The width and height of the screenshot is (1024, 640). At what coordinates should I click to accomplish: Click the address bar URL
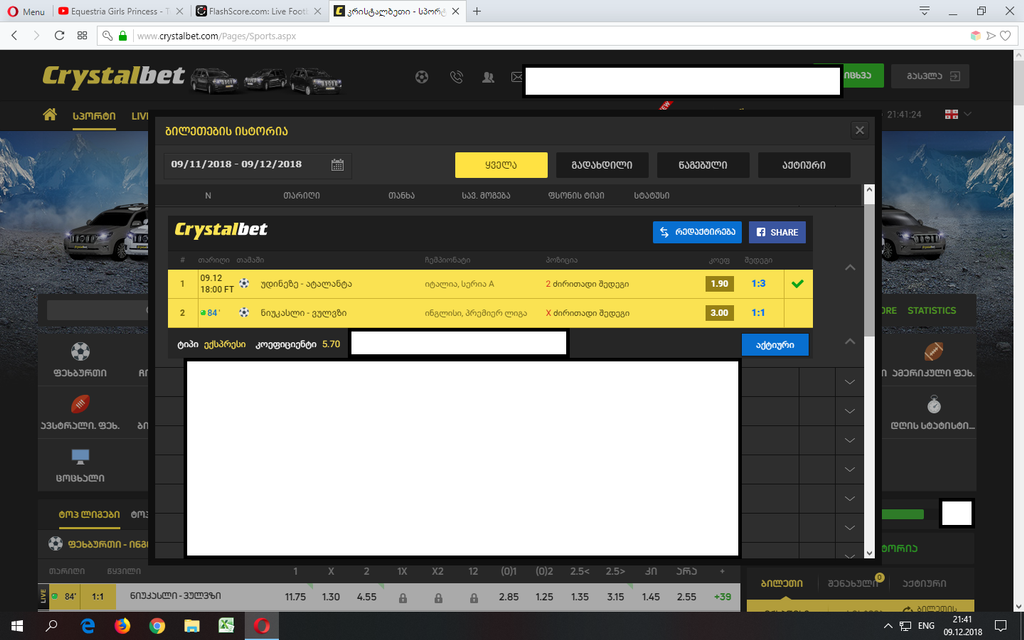(216, 36)
